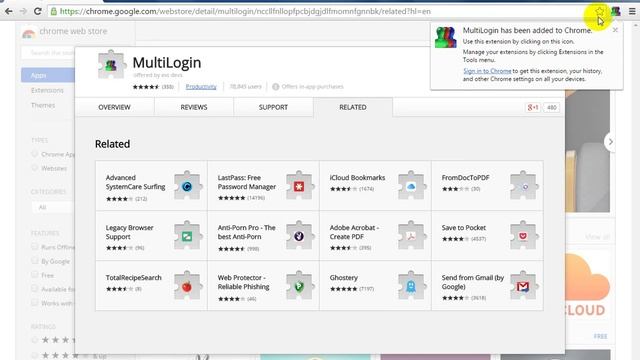This screenshot has width=640, height=360.
Task: Click the Sign in to Chrome link
Action: (487, 71)
